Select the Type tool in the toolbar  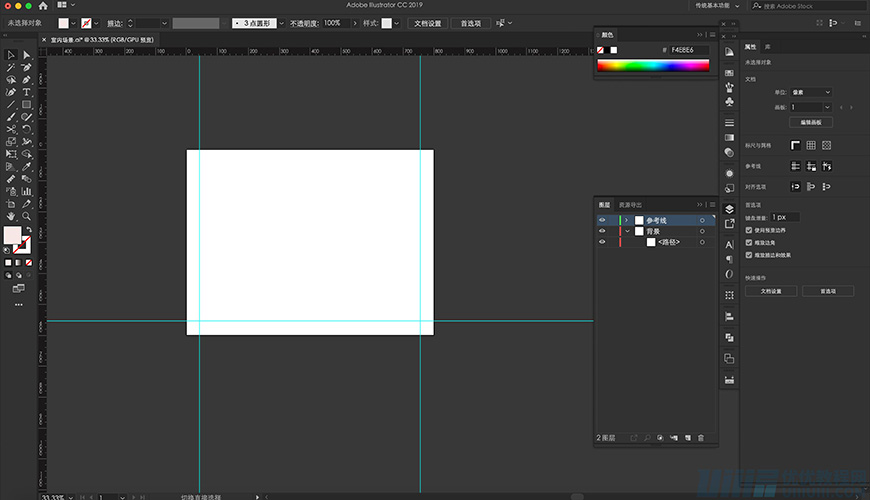coord(27,92)
